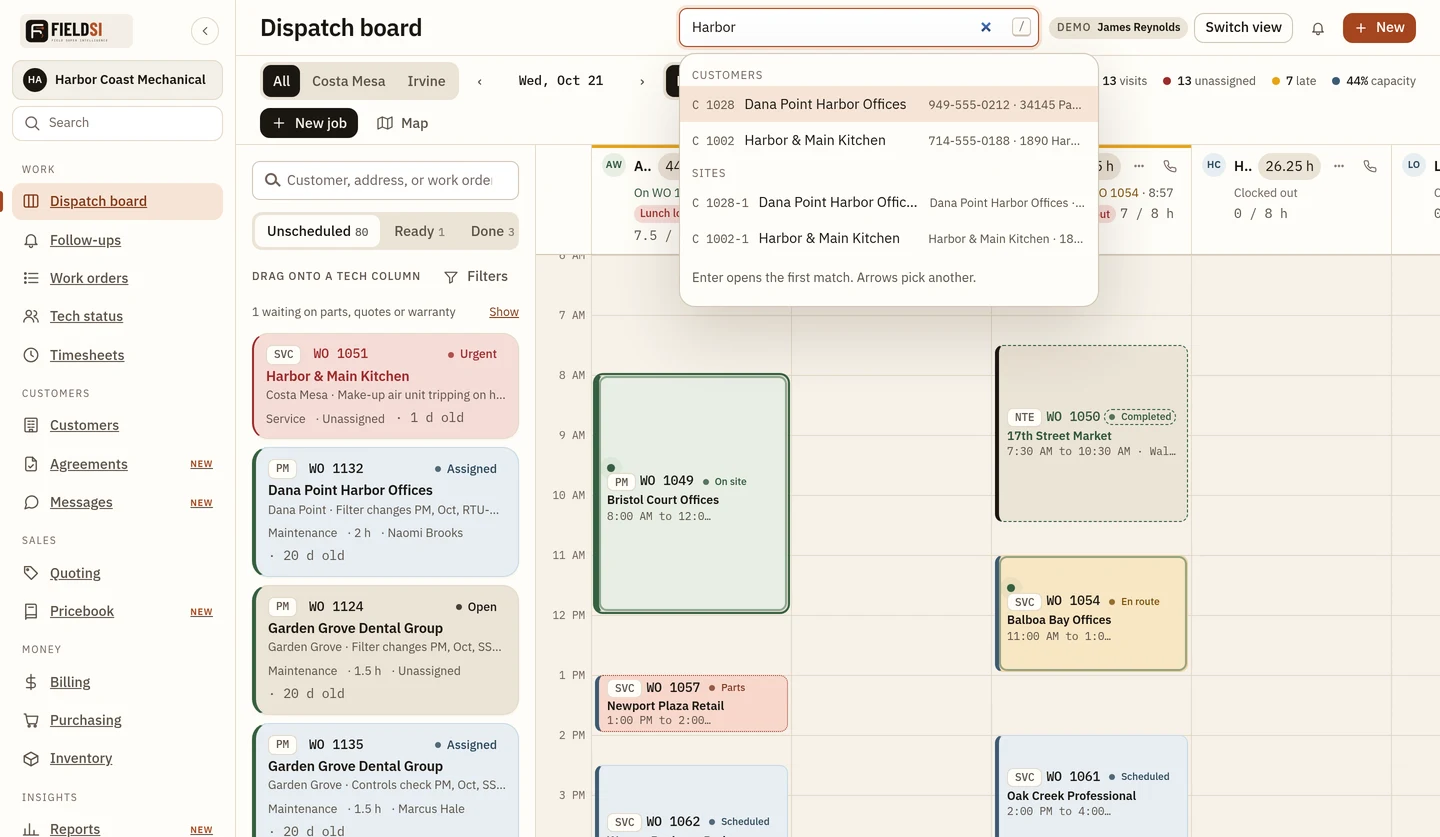The width and height of the screenshot is (1440, 837).
Task: Filter the board to Irvine
Action: [x=426, y=81]
